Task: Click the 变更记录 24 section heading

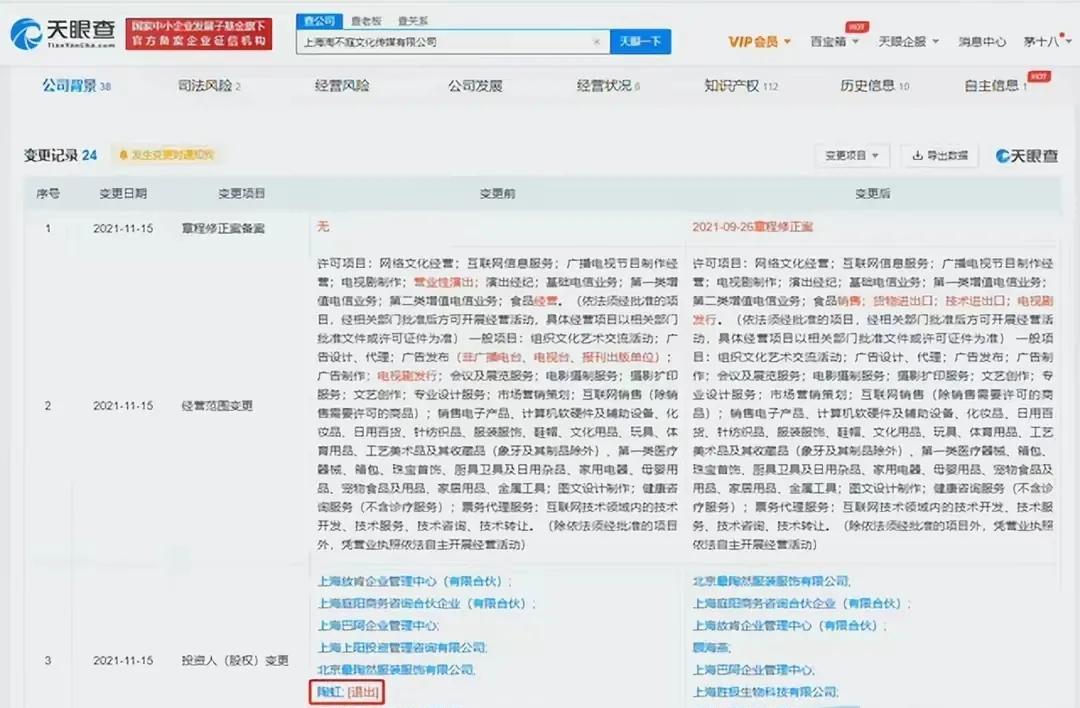Action: tap(61, 156)
